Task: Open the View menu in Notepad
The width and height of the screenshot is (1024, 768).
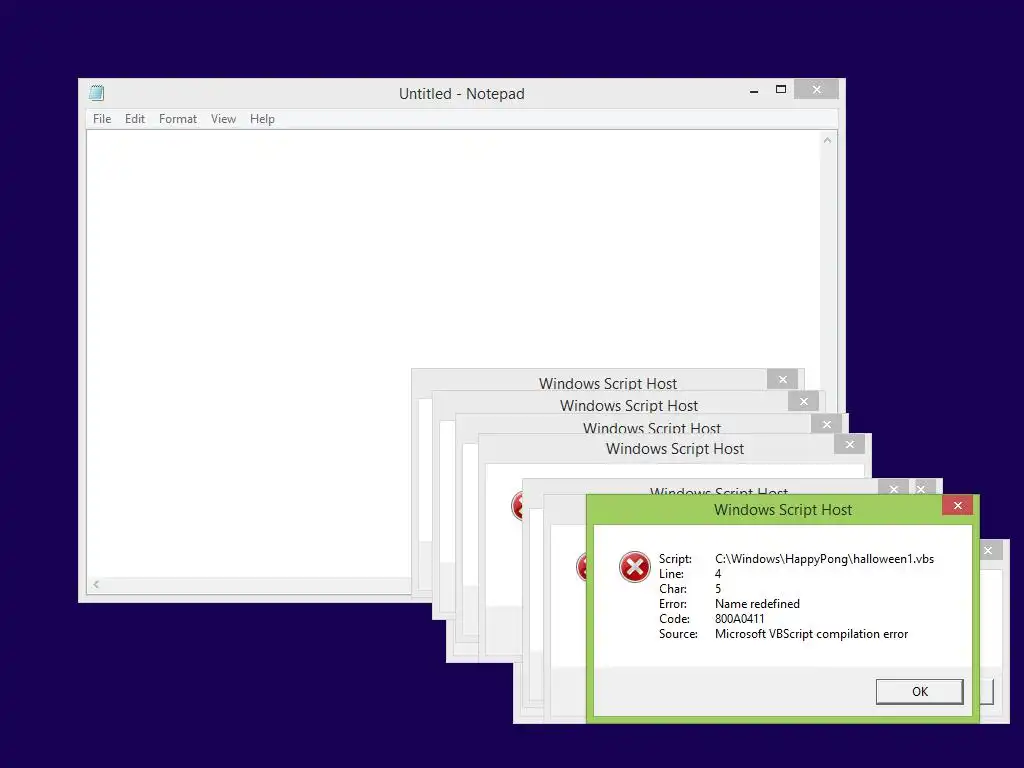Action: point(223,119)
